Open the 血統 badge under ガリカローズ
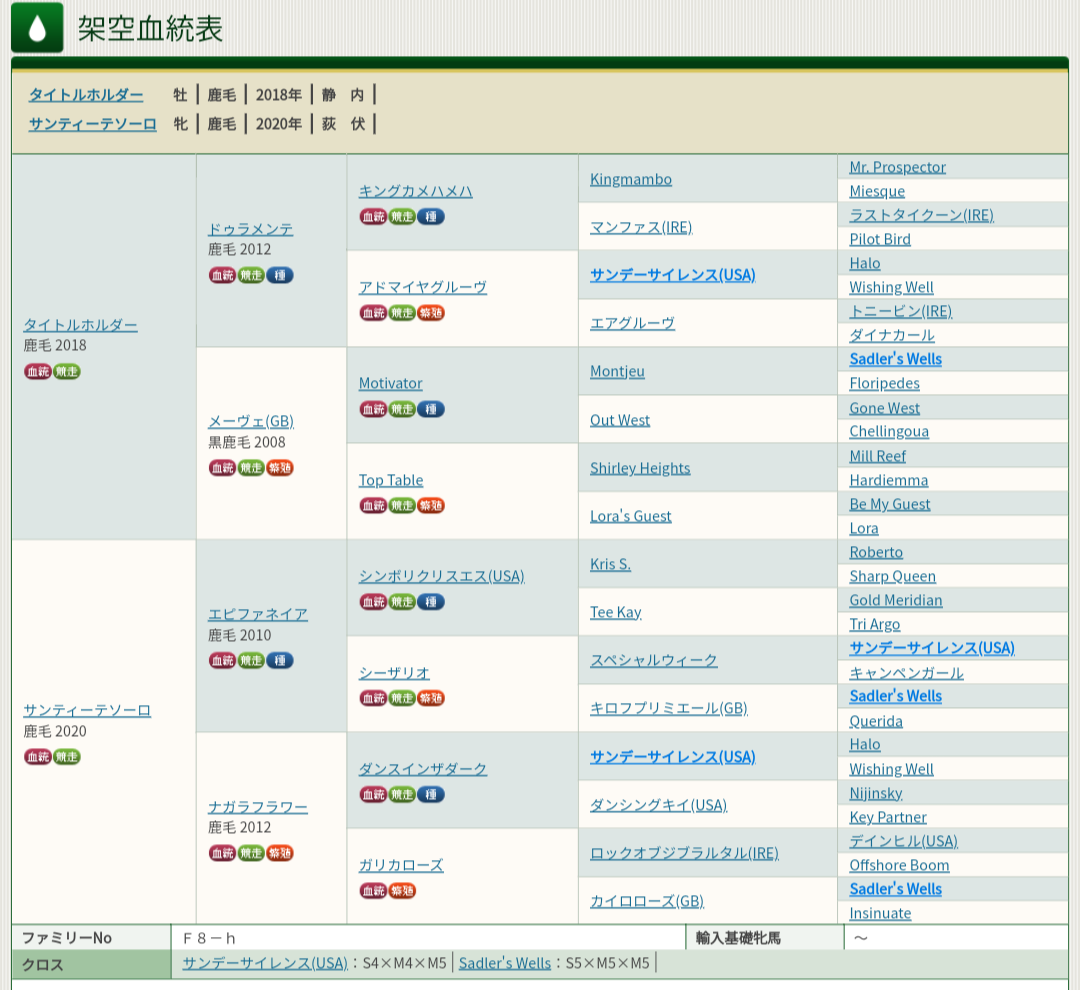The width and height of the screenshot is (1080, 990). [x=373, y=891]
